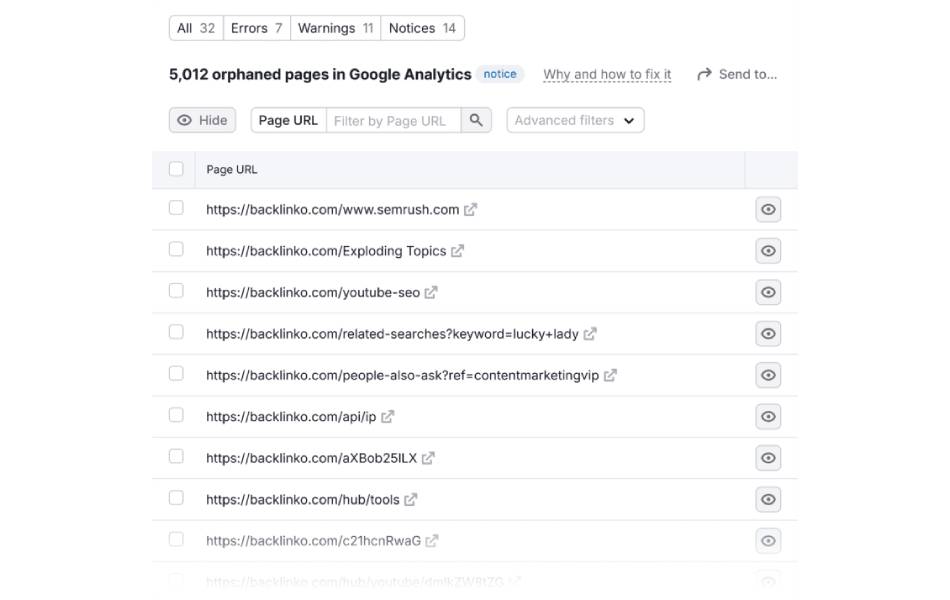This screenshot has width=950, height=600.
Task: Check the box for related-searches row
Action: [x=176, y=332]
